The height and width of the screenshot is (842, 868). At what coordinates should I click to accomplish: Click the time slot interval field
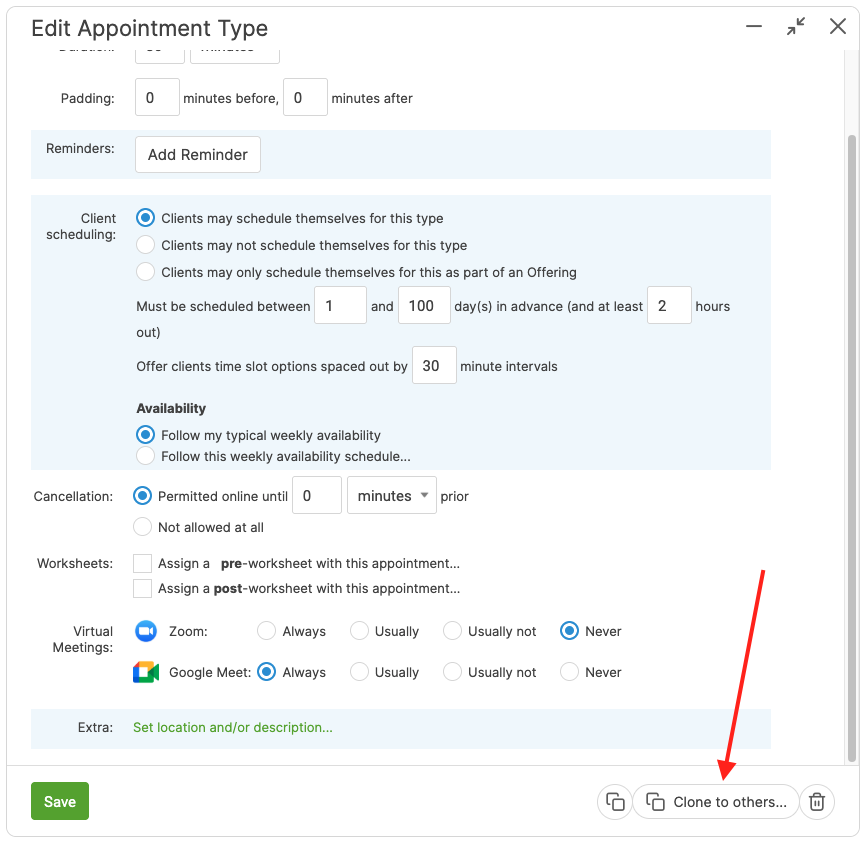[x=434, y=366]
